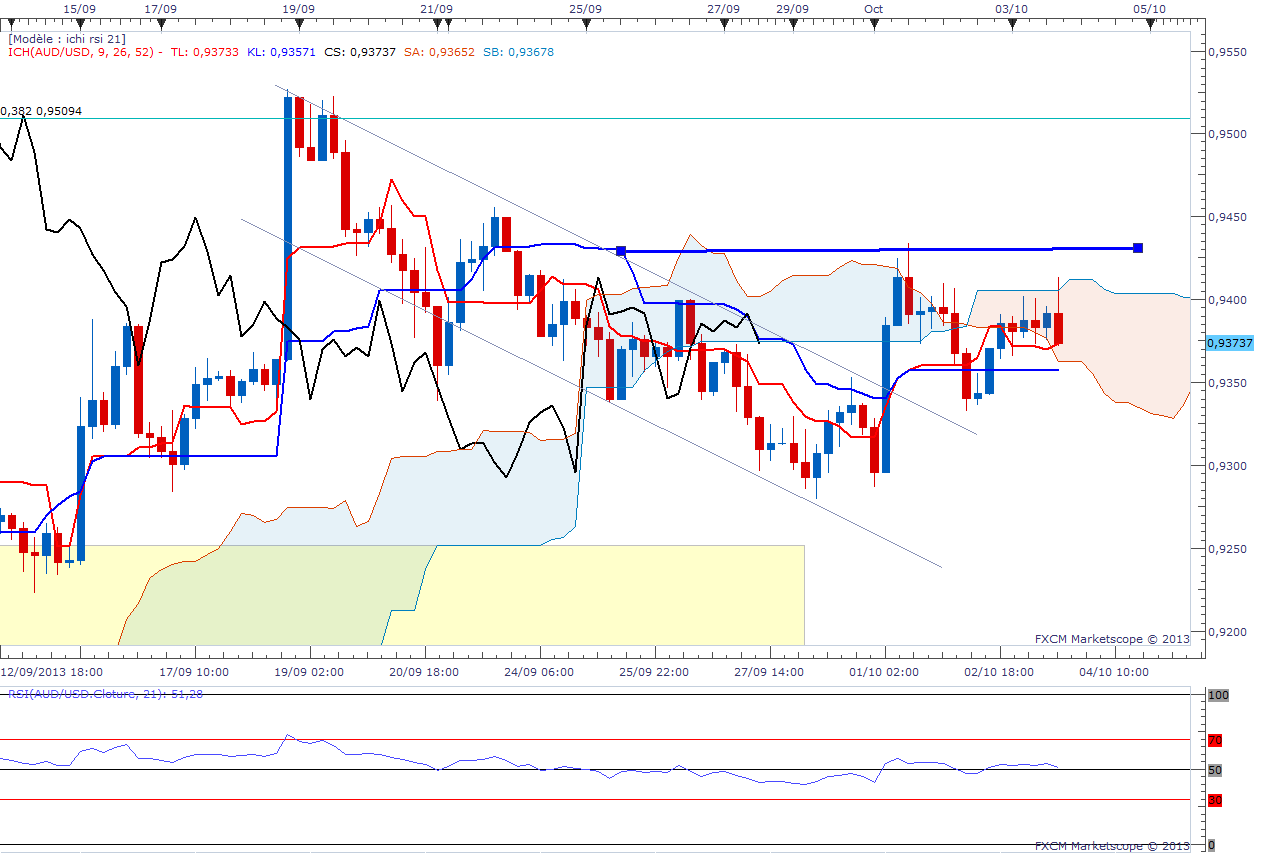
Task: Click the "19/09 02:00" time label
Action: [x=309, y=671]
